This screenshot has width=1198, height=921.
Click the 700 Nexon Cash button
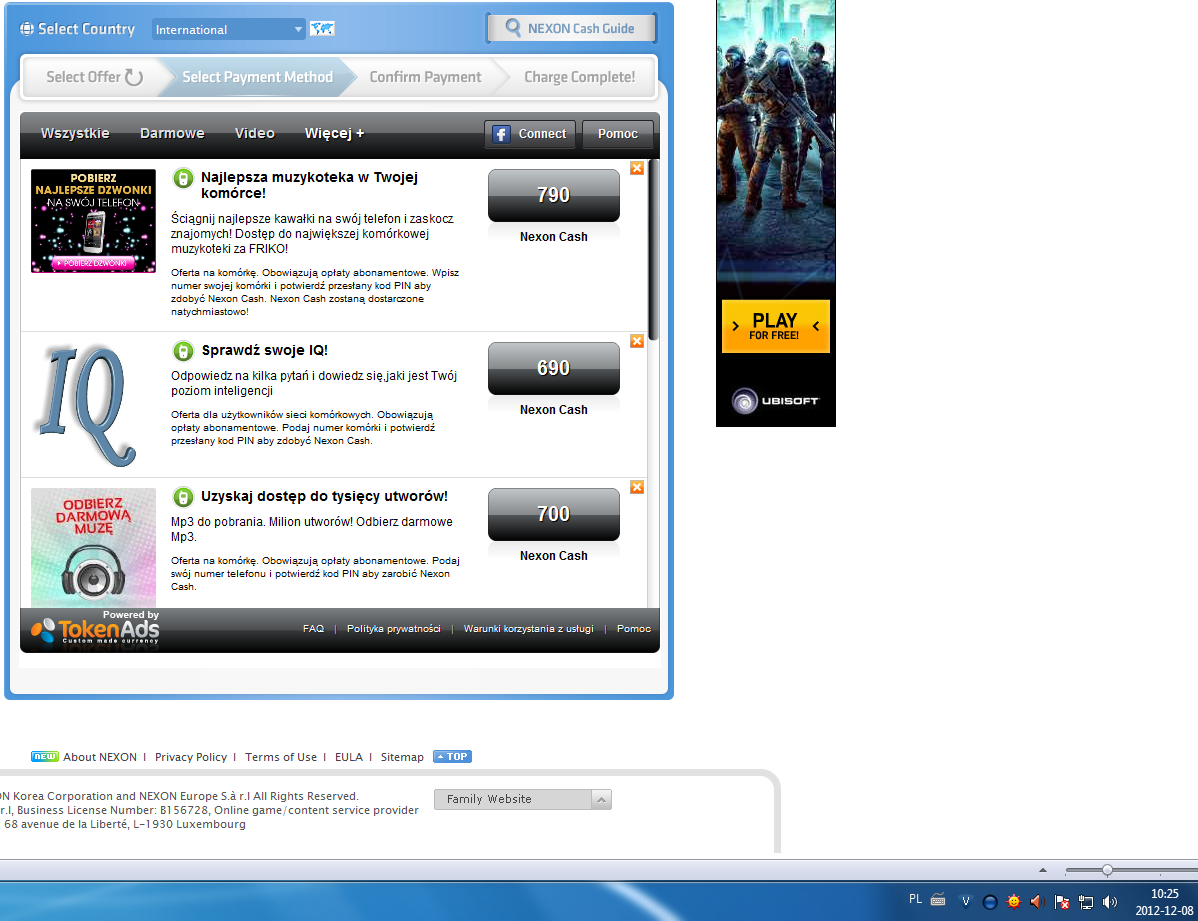point(553,514)
